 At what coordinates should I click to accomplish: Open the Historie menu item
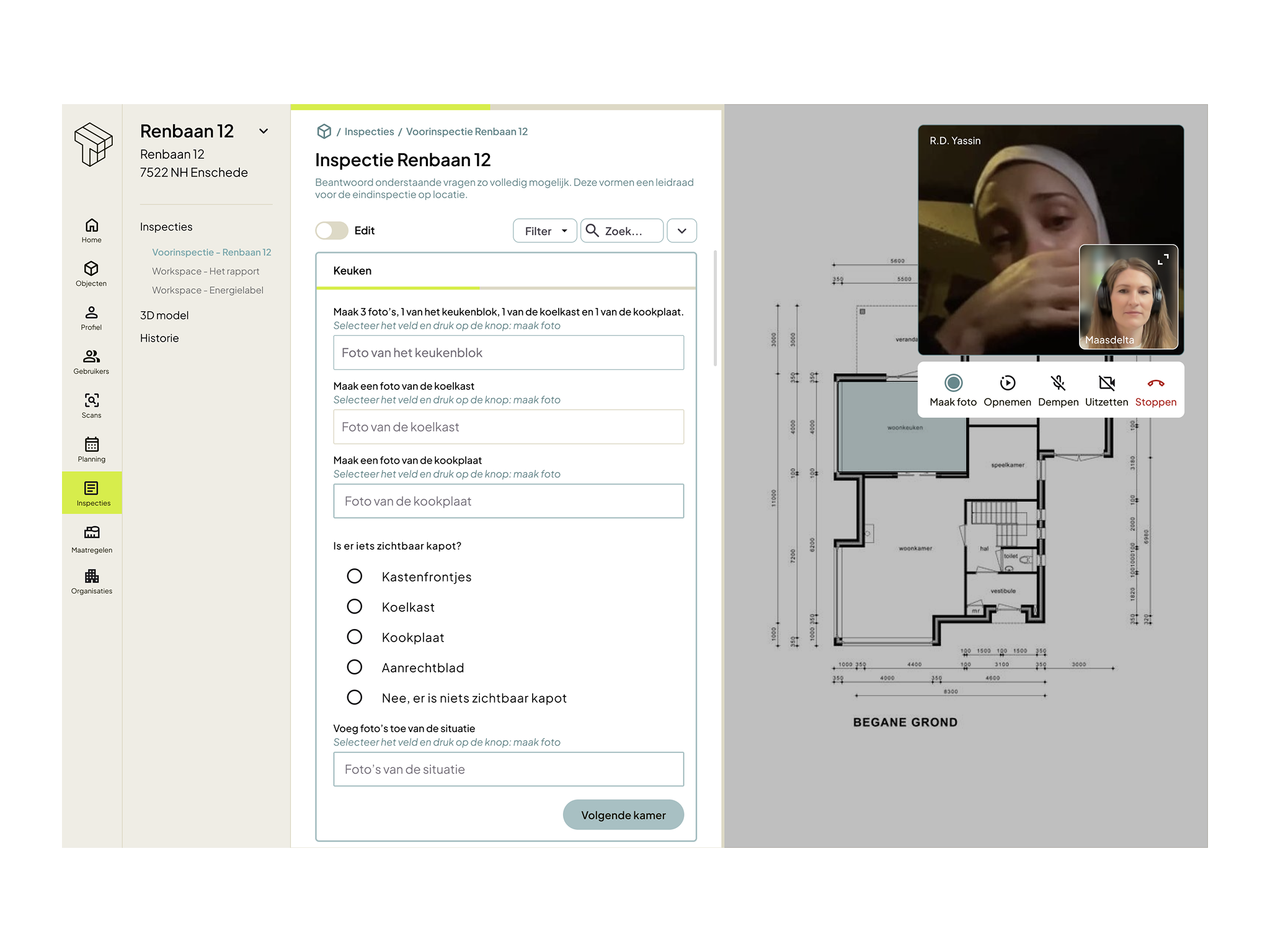159,338
